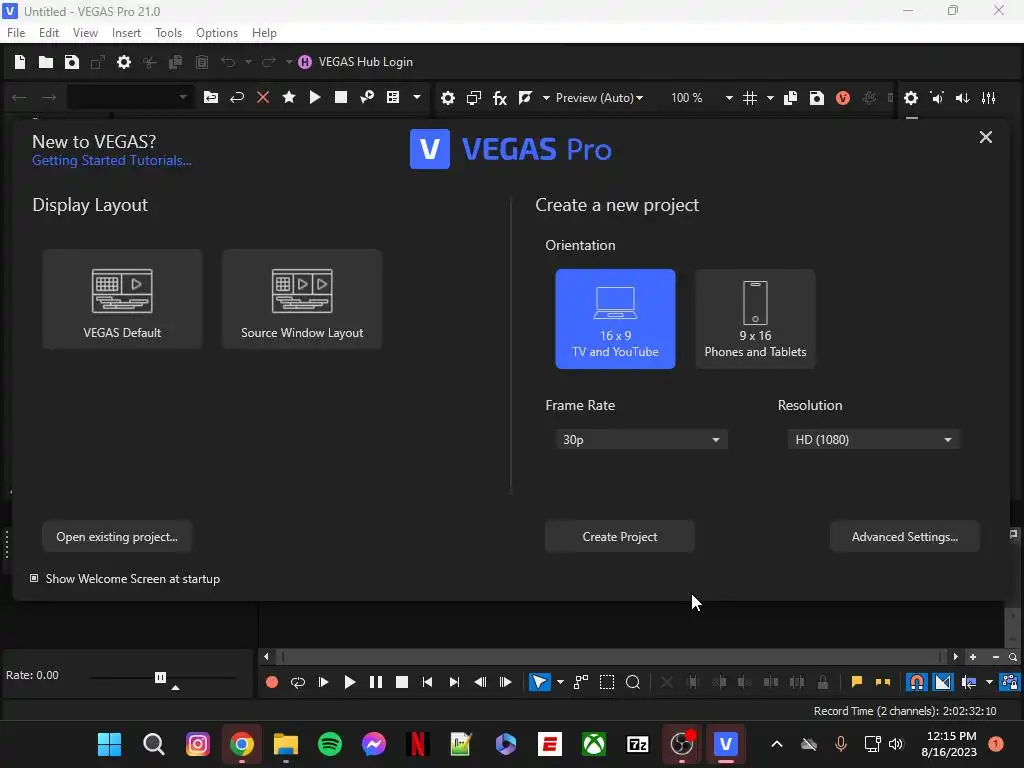Select the Zoom Edit magnifier tool

click(633, 682)
